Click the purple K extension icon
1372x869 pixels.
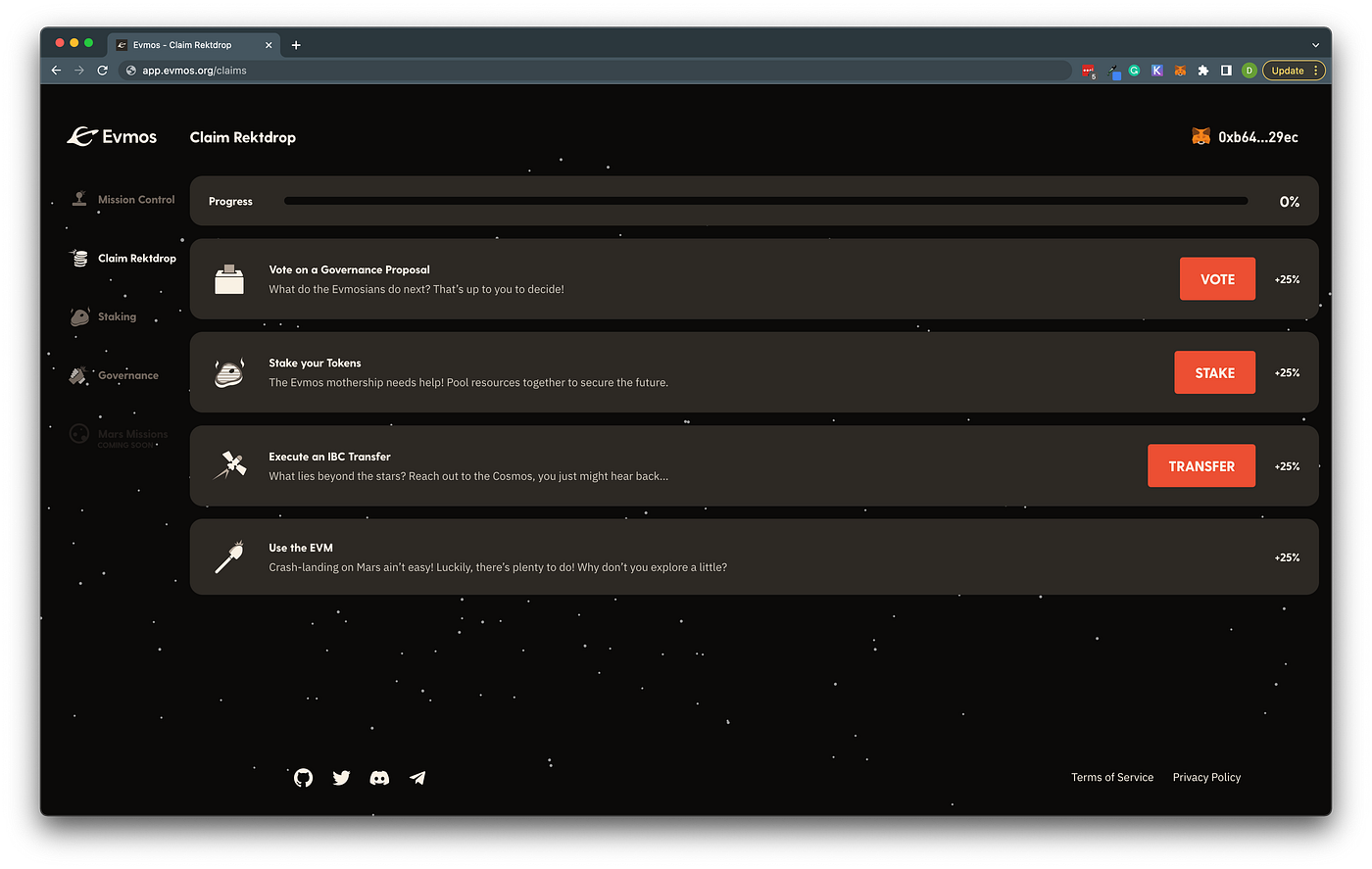(x=1156, y=71)
